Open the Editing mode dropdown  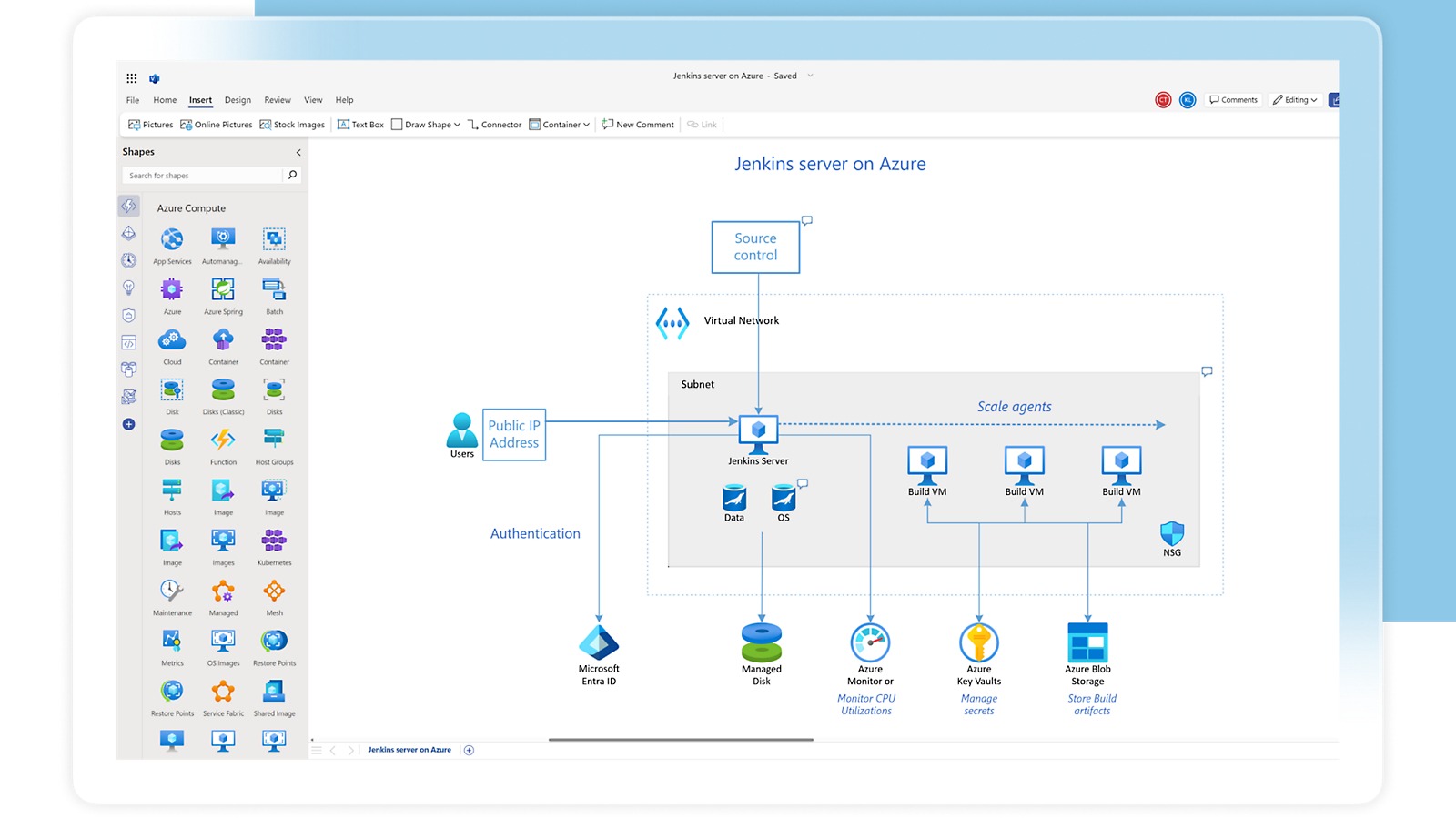pyautogui.click(x=1295, y=100)
